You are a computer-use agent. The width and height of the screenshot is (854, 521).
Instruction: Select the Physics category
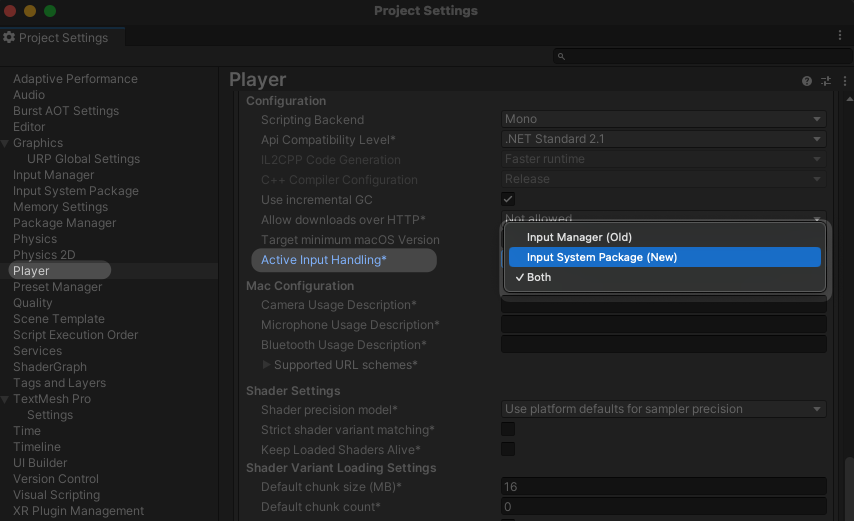[35, 239]
